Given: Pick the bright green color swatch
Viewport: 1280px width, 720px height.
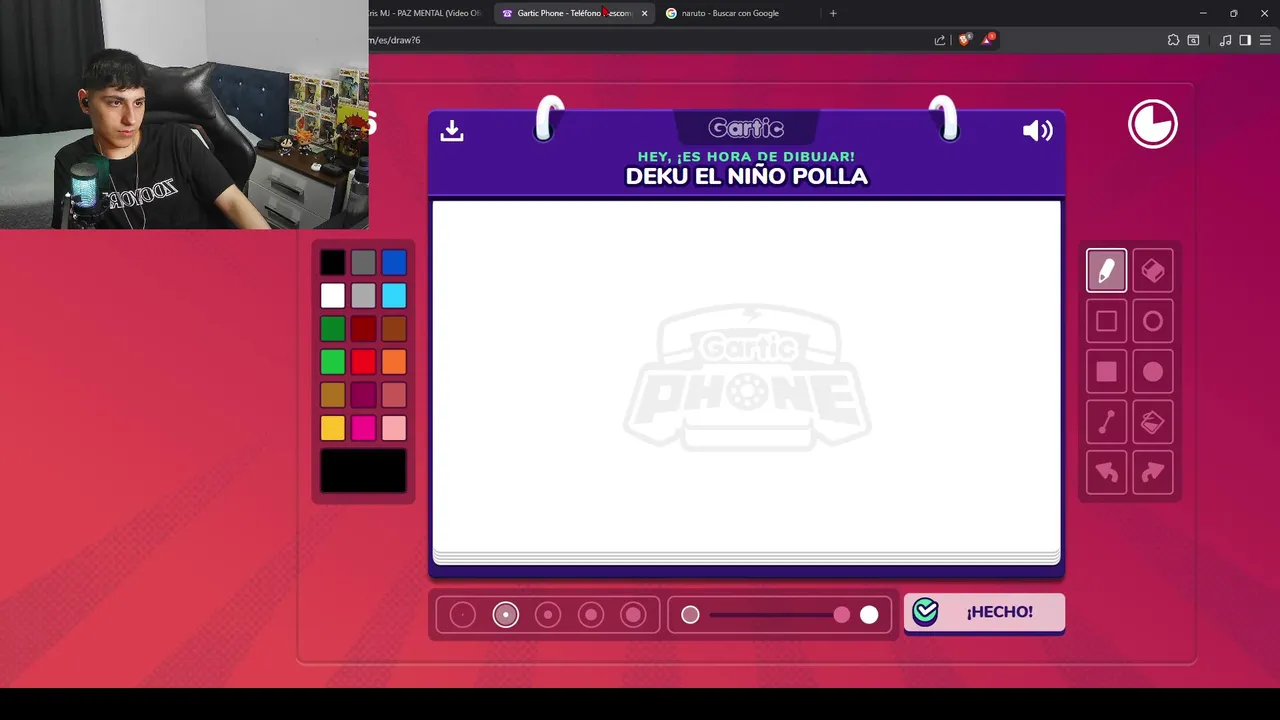Looking at the screenshot, I should (x=333, y=362).
